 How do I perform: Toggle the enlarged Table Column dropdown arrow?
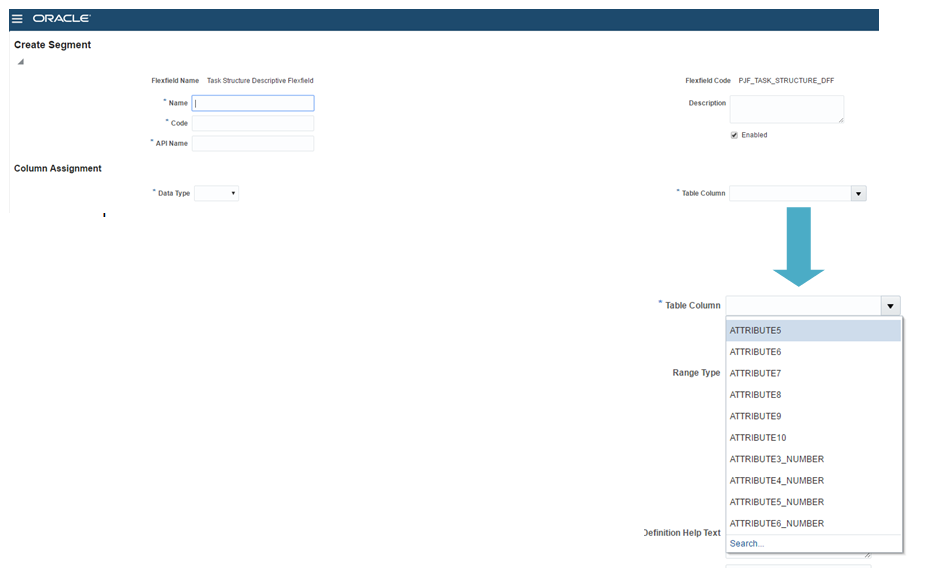(890, 306)
